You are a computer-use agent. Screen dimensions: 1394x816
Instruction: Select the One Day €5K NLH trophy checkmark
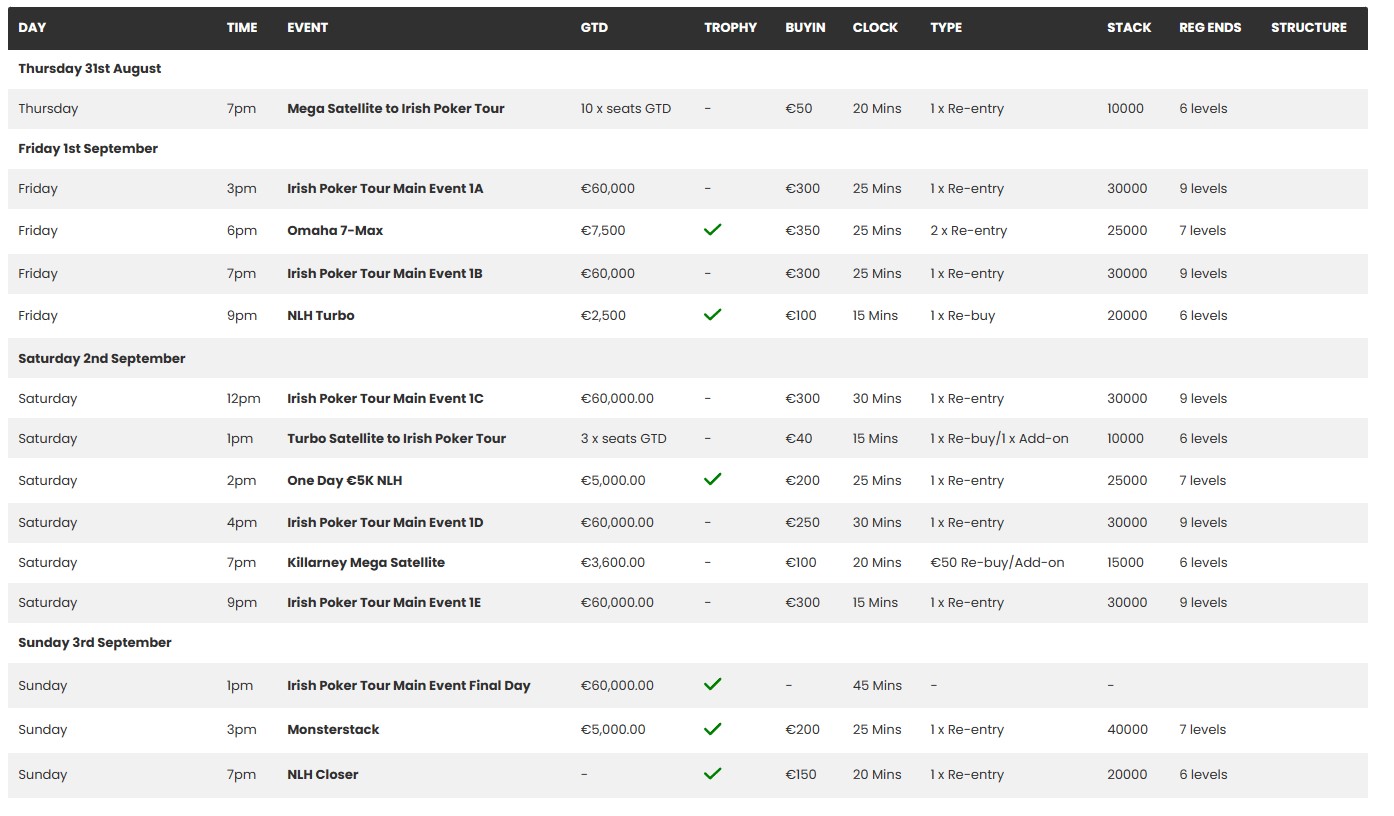point(712,480)
